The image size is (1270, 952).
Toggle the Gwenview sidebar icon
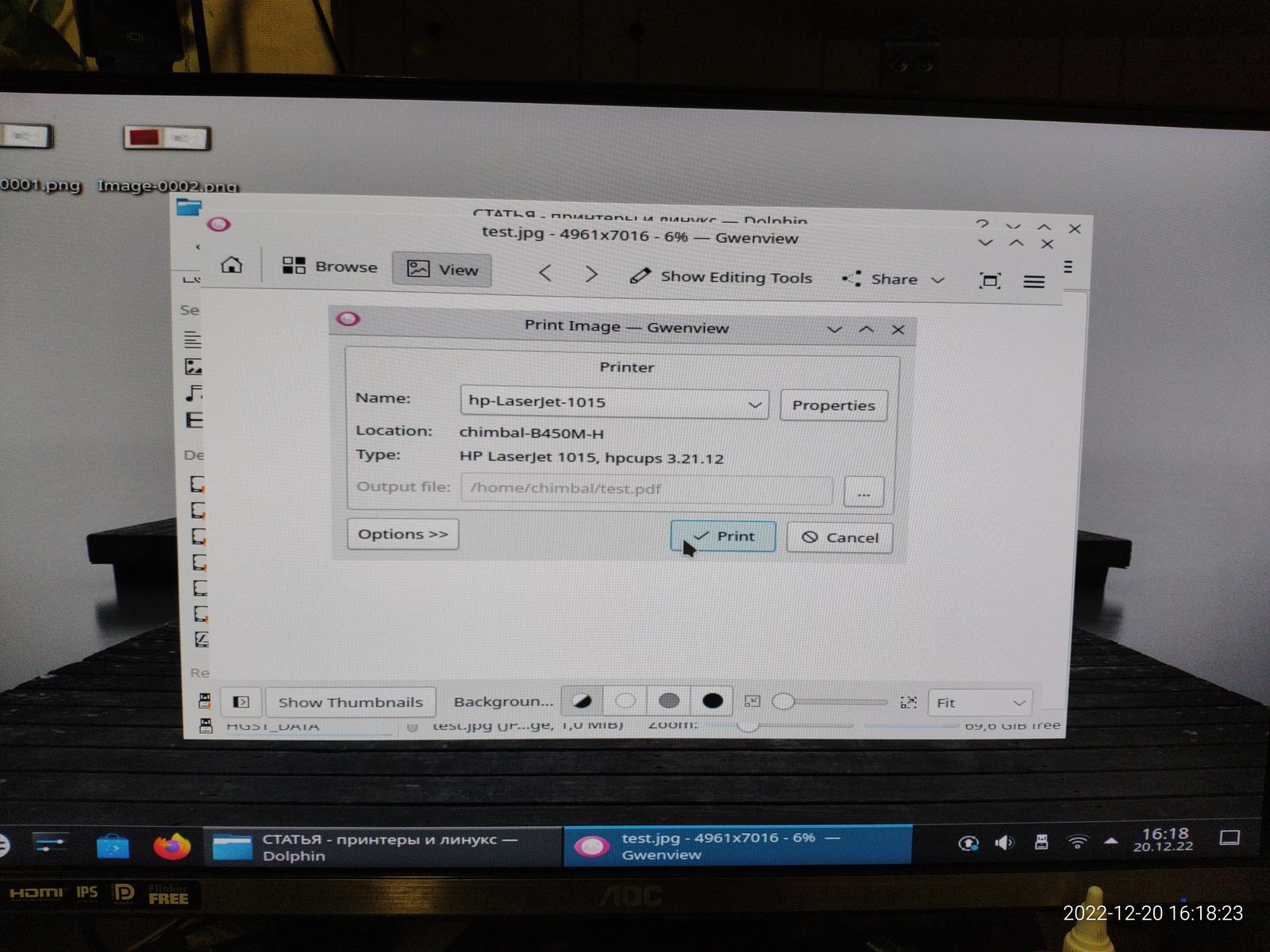pos(241,702)
